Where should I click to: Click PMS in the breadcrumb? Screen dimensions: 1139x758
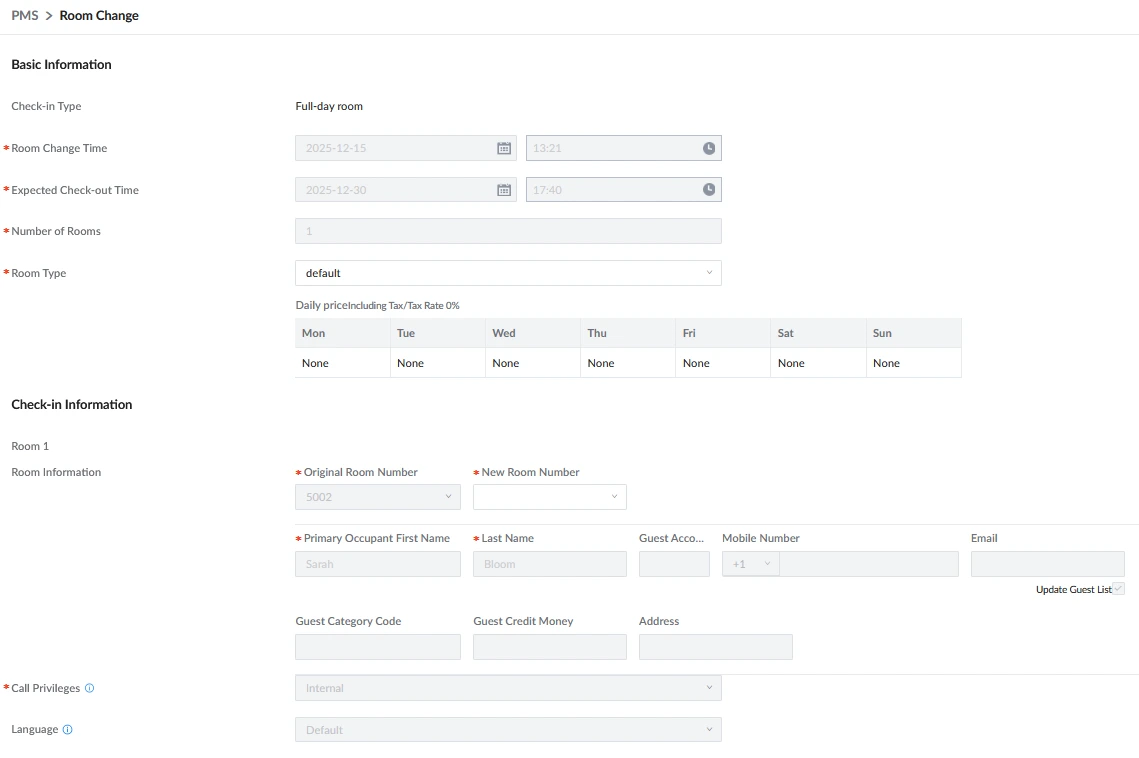point(25,16)
